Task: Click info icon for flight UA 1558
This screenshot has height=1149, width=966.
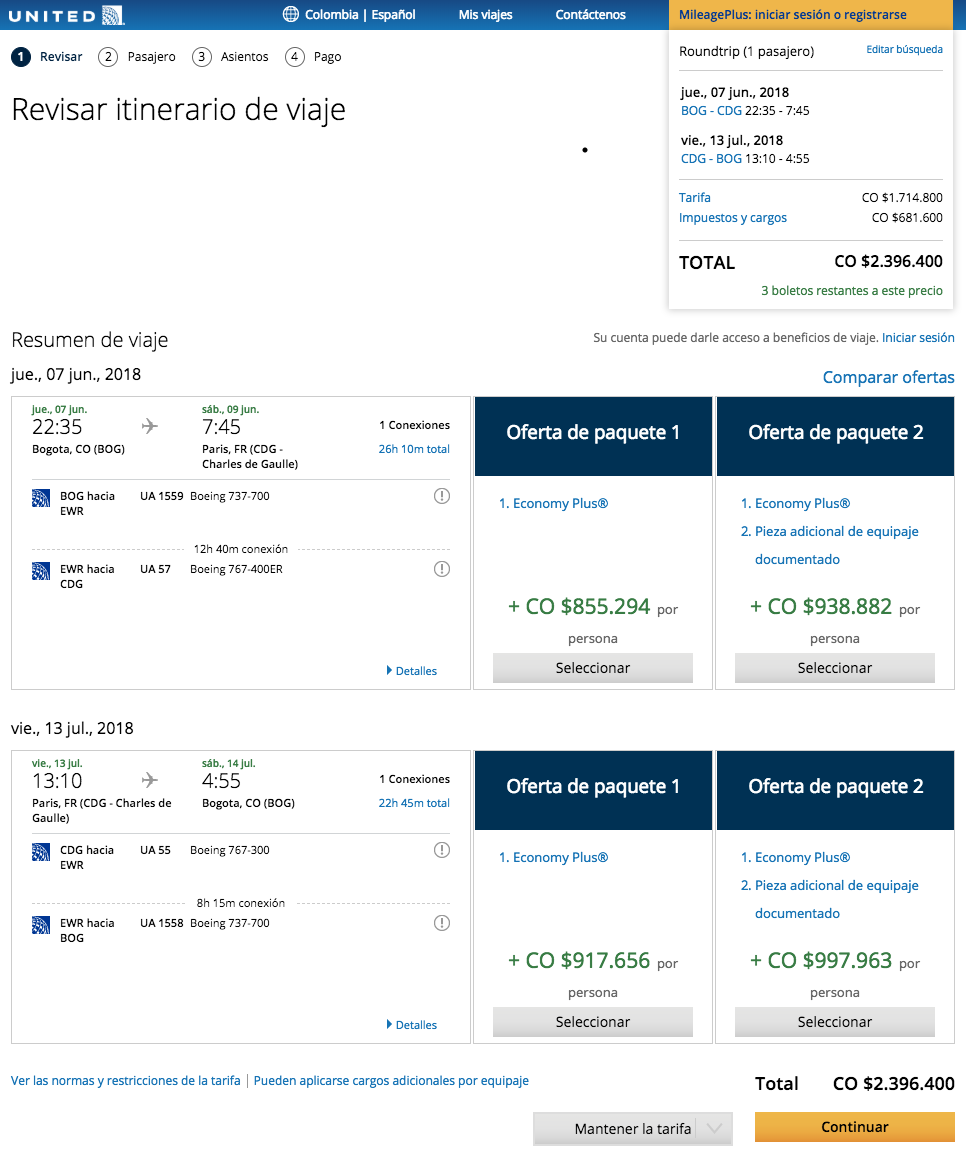Action: click(442, 923)
